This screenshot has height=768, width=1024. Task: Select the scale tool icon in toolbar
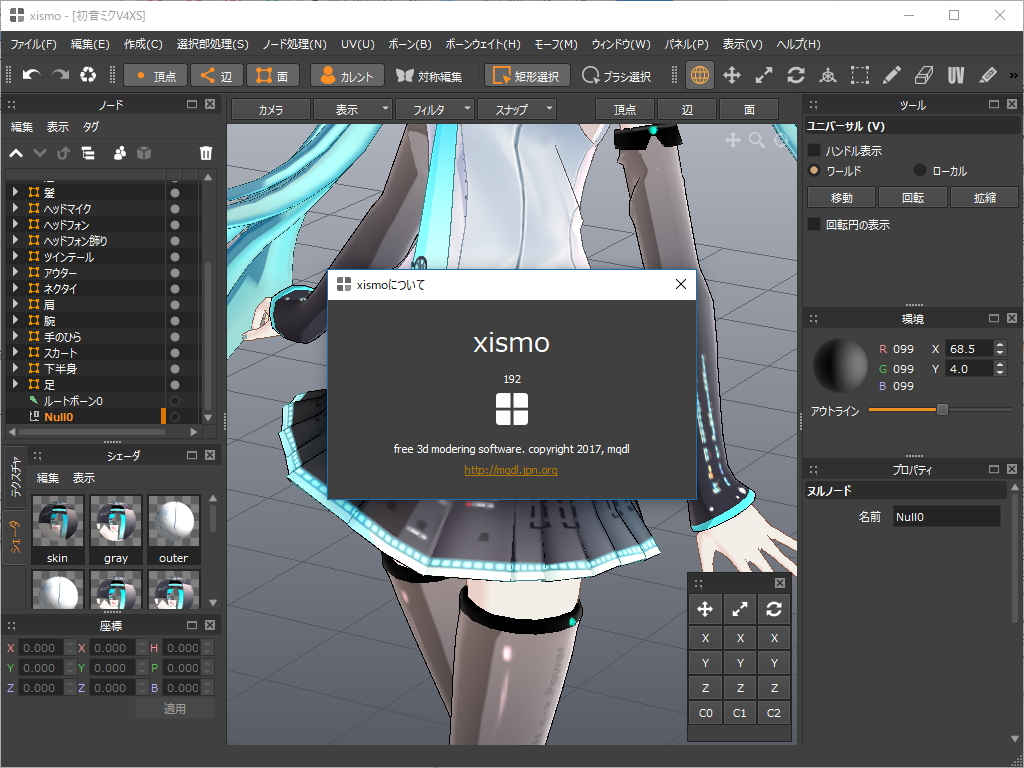pos(763,75)
